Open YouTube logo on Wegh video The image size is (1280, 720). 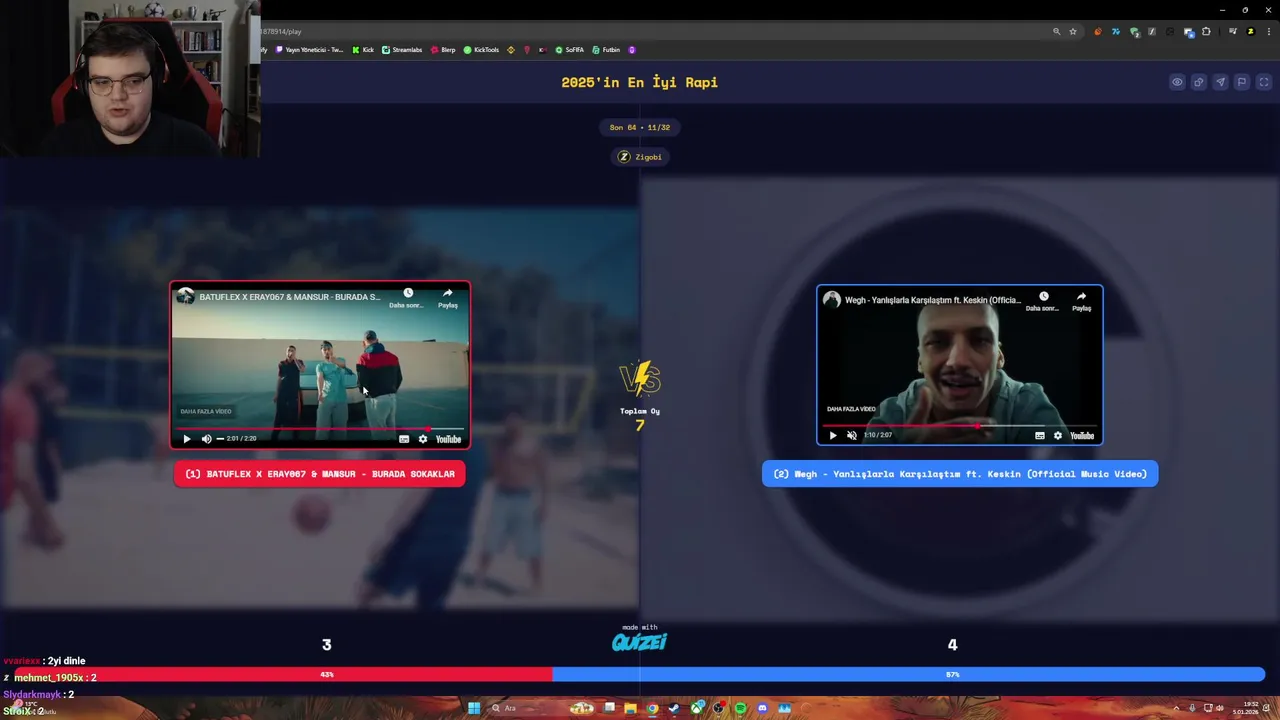tap(1082, 435)
